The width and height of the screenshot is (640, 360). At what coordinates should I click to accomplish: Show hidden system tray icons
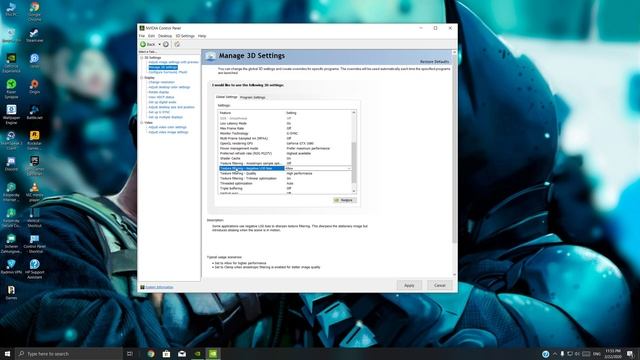point(555,354)
